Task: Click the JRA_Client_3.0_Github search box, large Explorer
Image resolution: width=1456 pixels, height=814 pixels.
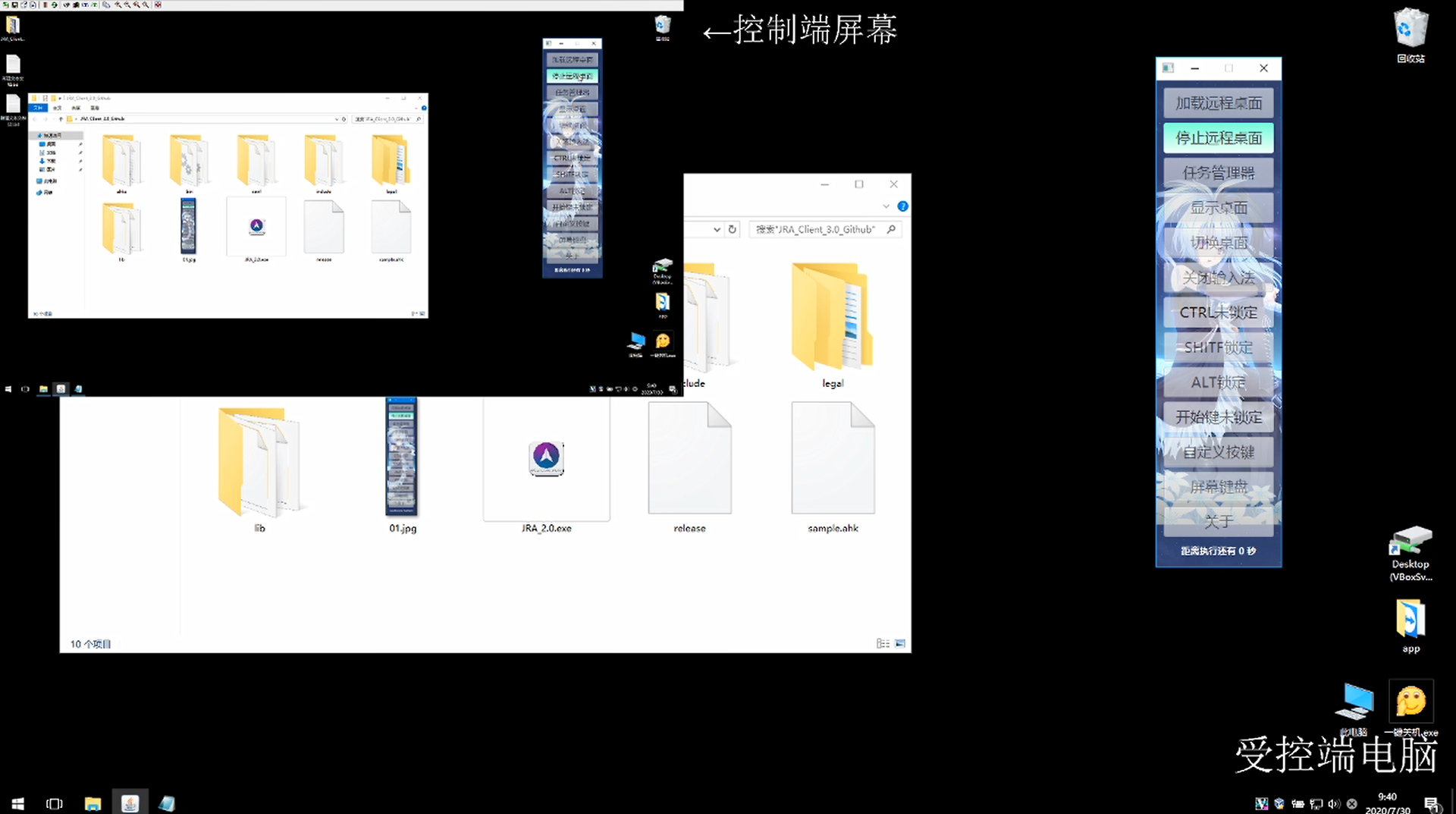Action: point(825,229)
